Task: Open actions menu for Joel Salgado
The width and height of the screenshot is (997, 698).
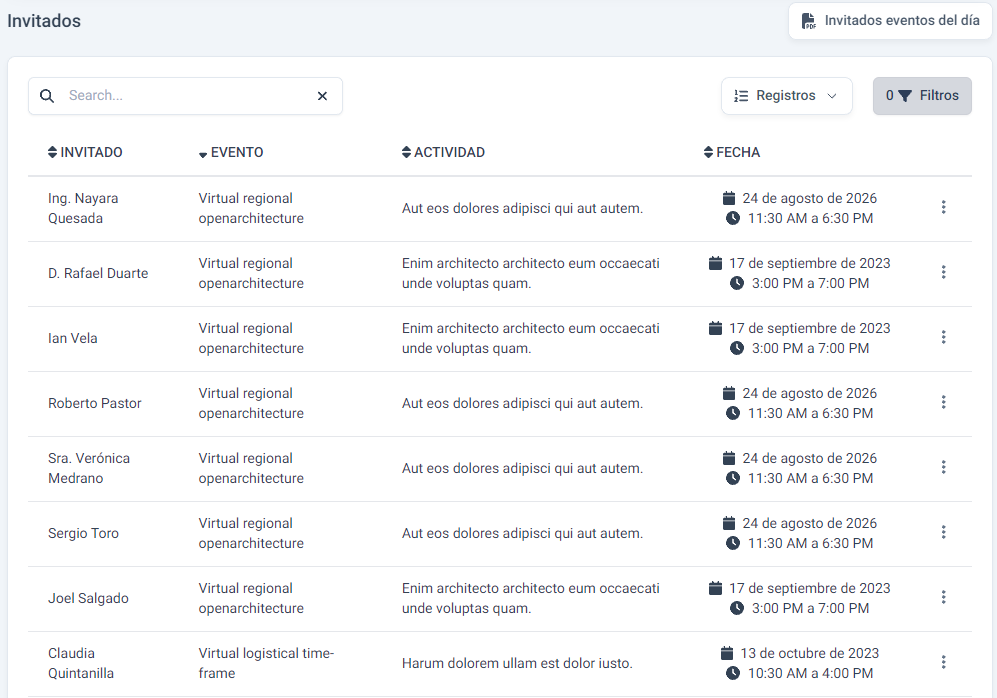Action: [x=943, y=597]
